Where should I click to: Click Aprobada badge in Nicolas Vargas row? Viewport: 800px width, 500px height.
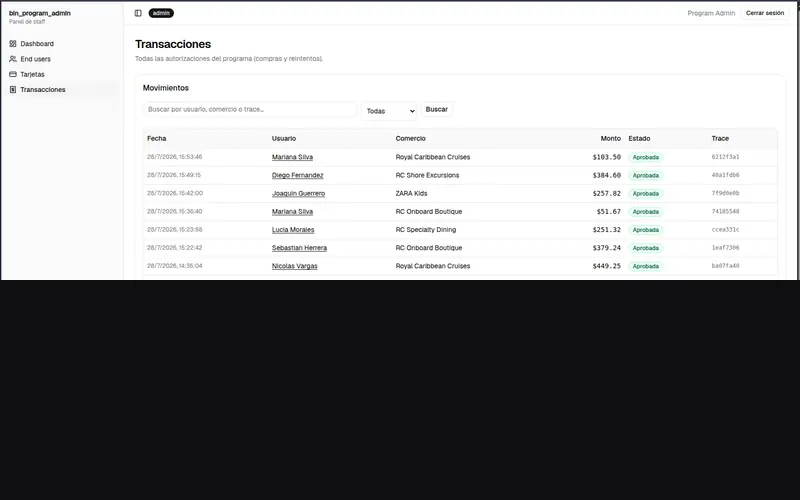click(645, 266)
